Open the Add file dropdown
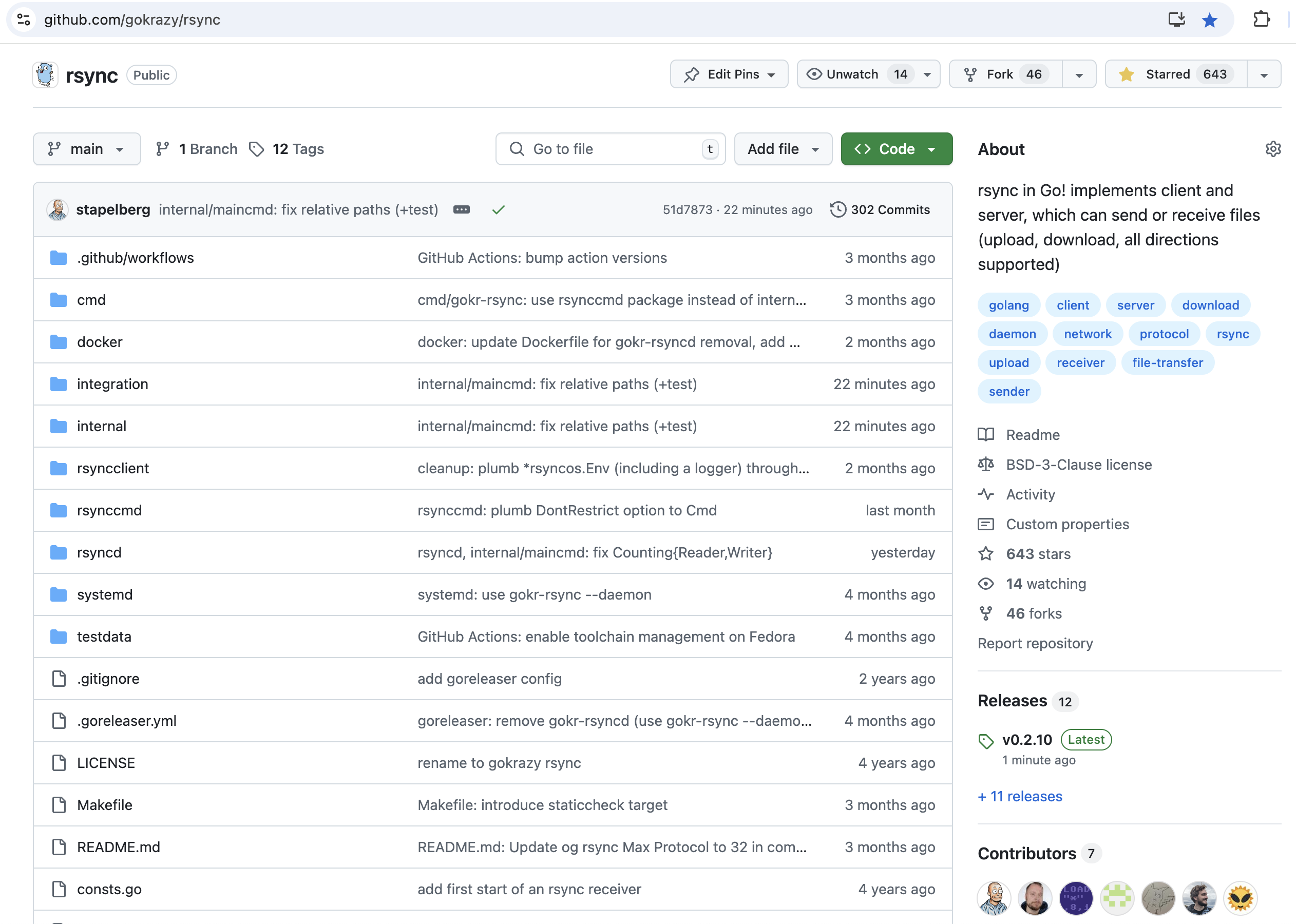The width and height of the screenshot is (1296, 924). coord(783,149)
